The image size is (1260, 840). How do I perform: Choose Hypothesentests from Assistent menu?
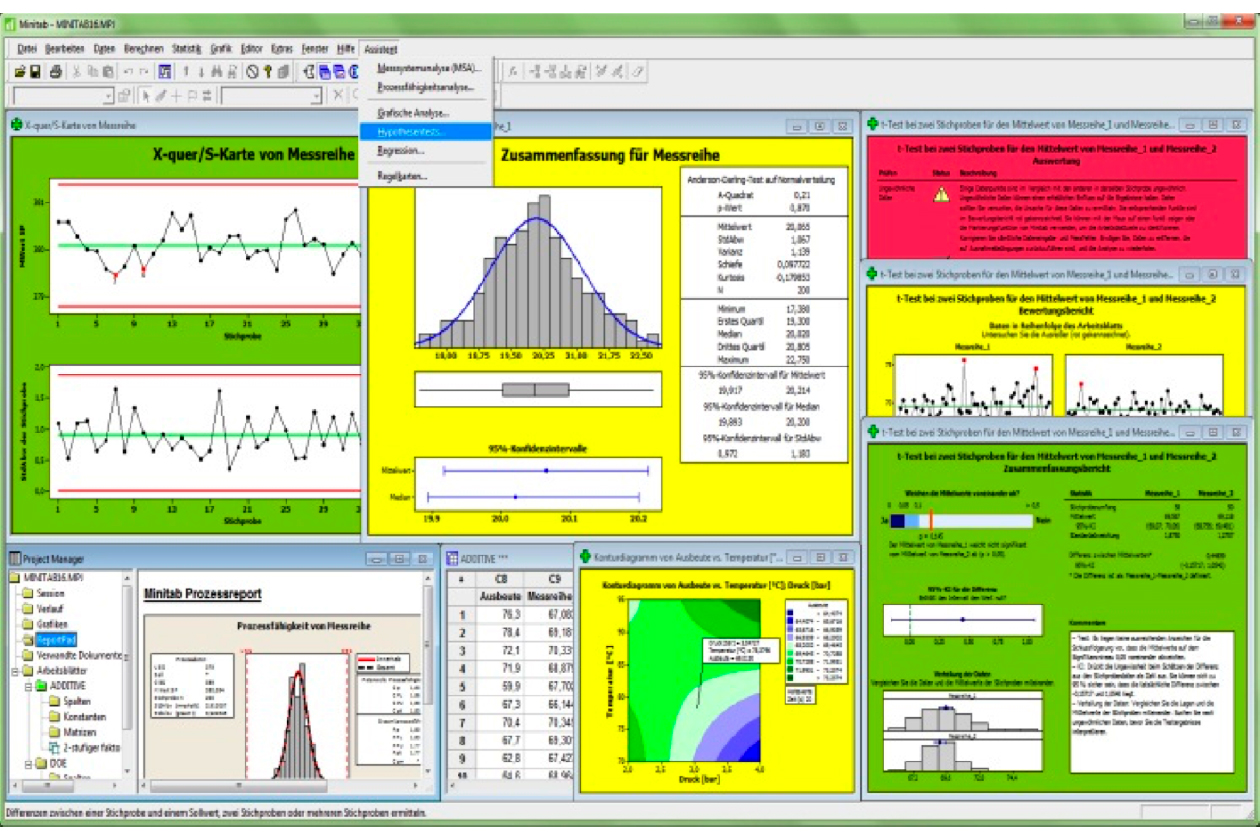pyautogui.click(x=413, y=131)
